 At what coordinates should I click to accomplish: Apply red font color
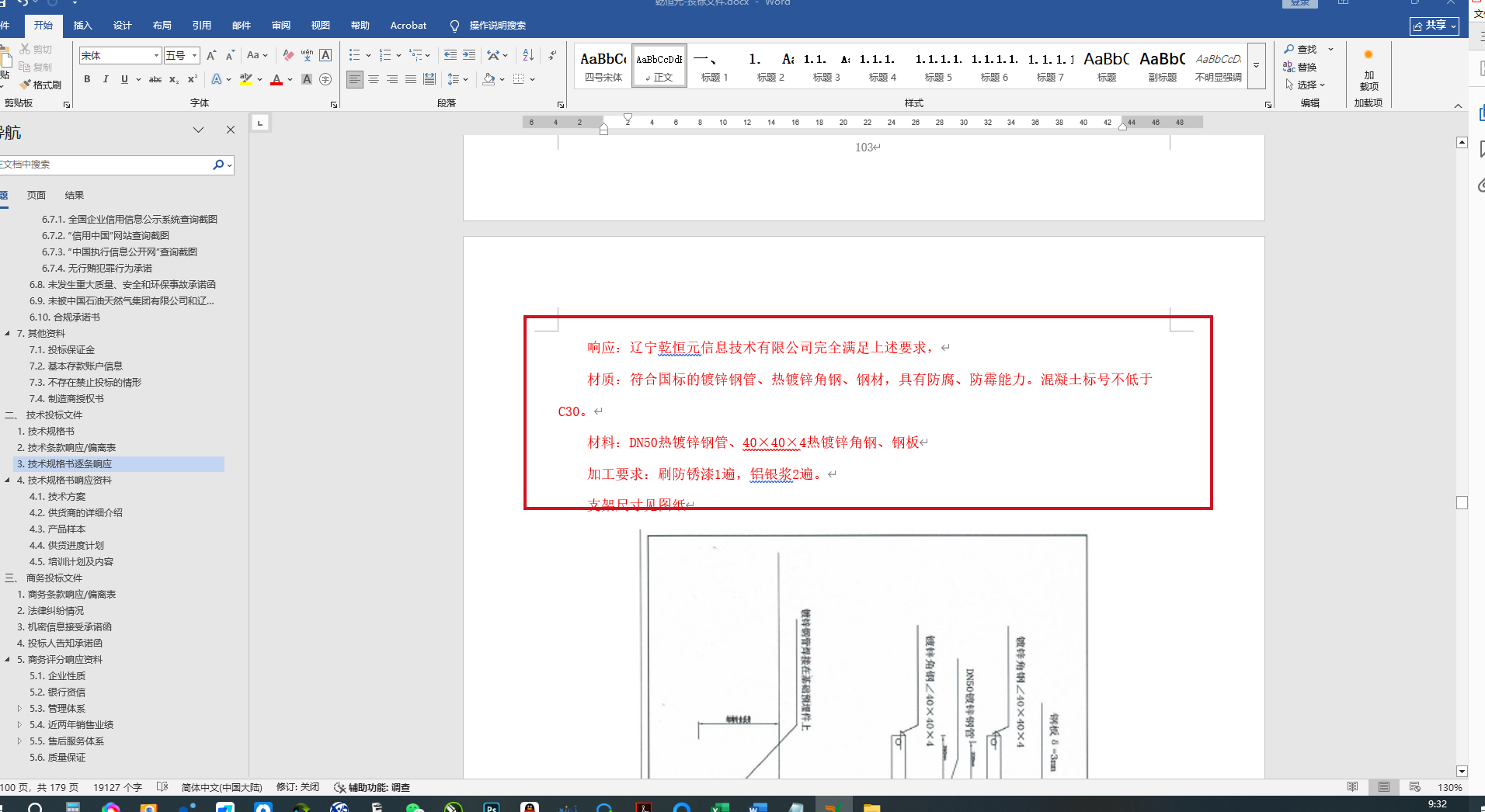tap(276, 79)
